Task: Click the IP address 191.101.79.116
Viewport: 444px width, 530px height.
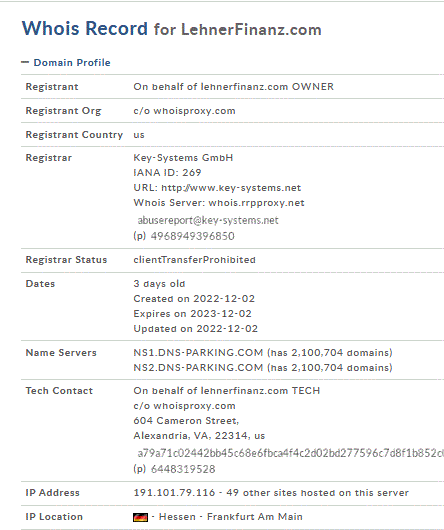Action: pos(174,493)
